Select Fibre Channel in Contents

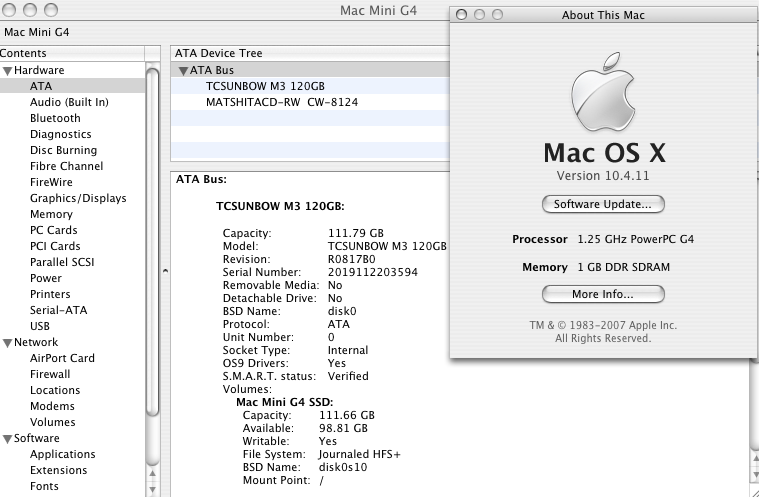(x=66, y=166)
